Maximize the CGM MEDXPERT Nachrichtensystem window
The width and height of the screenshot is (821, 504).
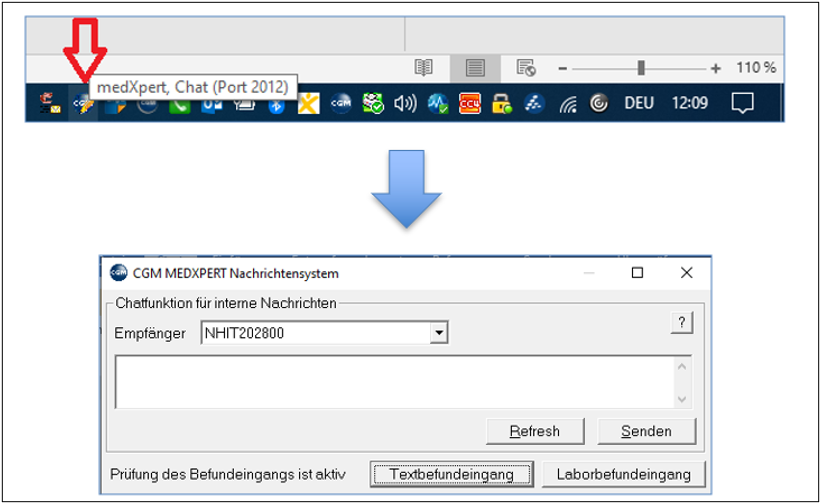637,273
